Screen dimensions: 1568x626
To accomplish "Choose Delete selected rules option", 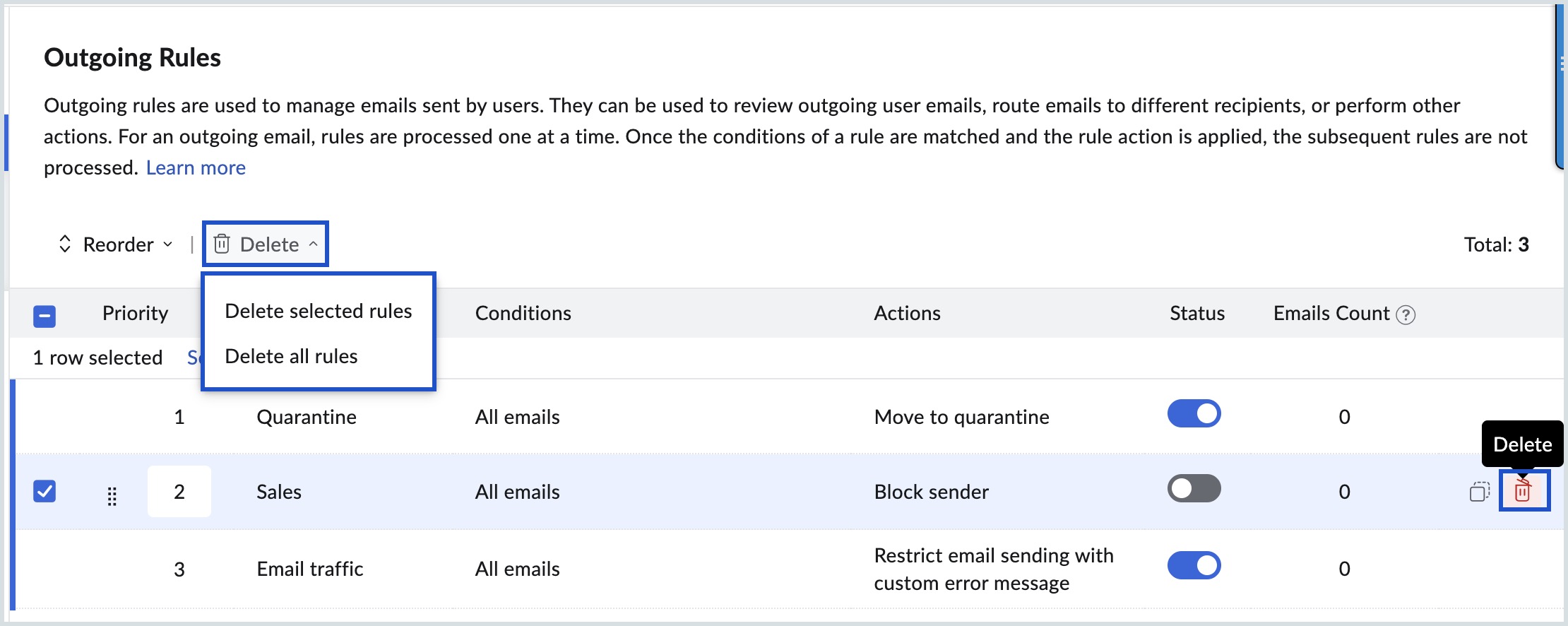I will click(318, 311).
